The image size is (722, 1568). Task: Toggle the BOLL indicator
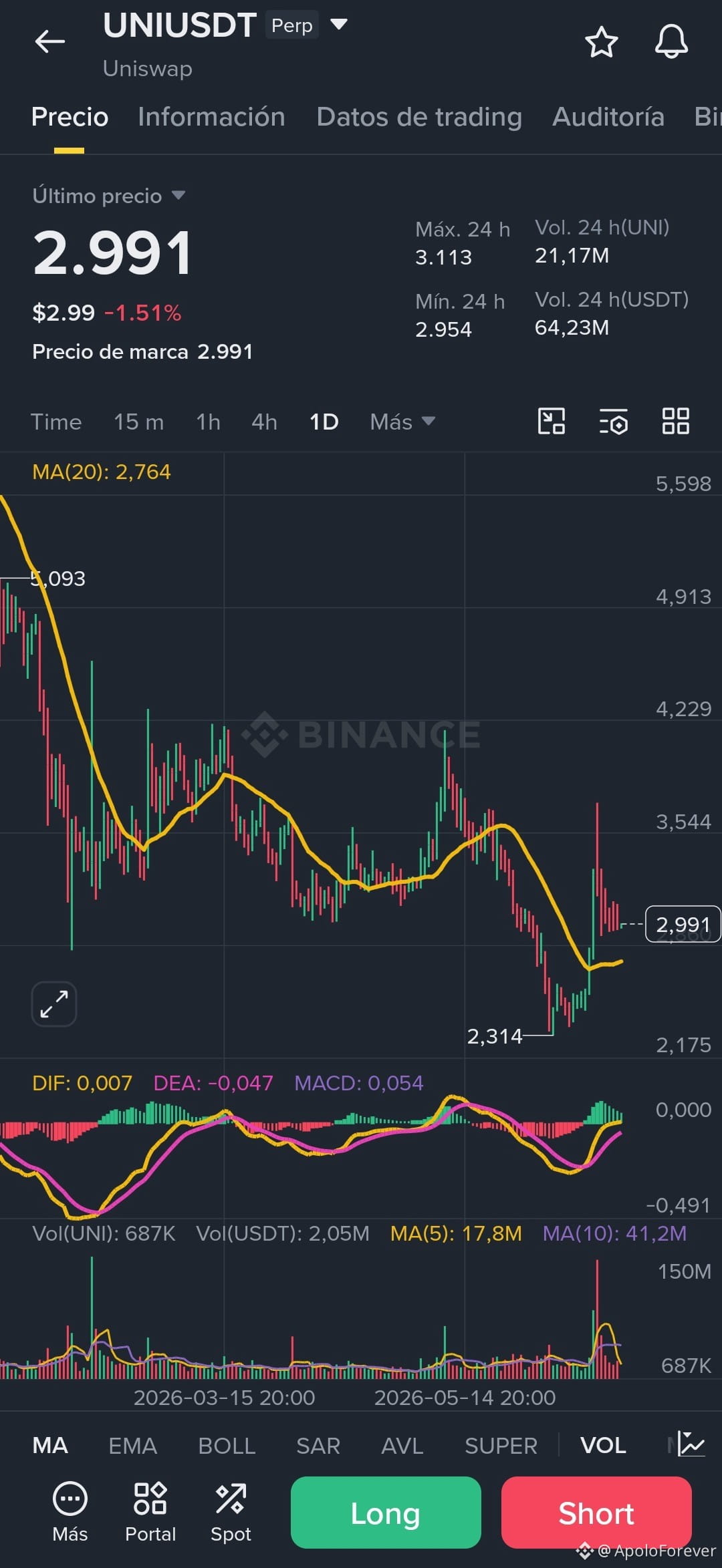tap(227, 1445)
